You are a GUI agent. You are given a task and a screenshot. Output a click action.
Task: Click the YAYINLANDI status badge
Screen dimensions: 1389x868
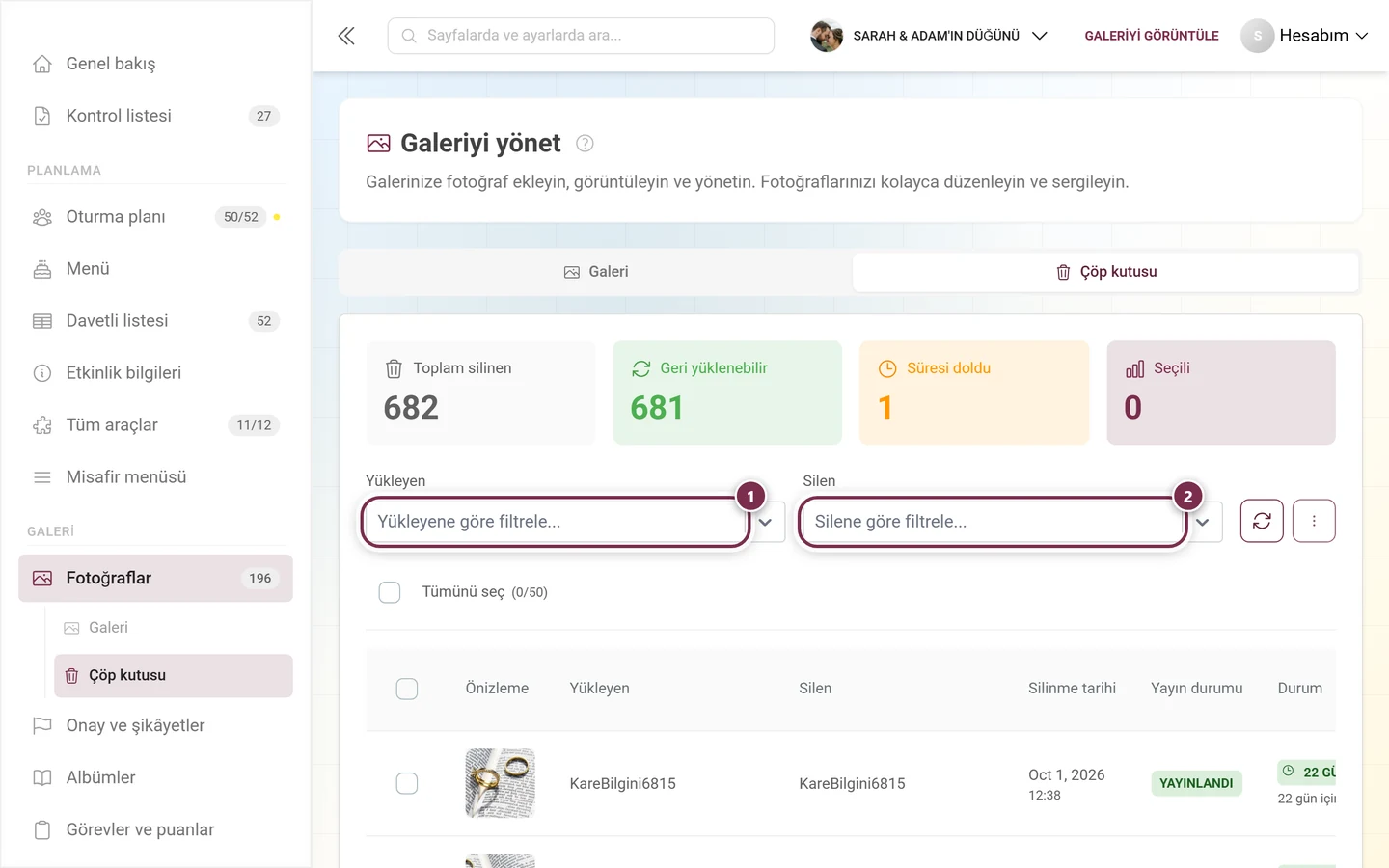pos(1196,783)
